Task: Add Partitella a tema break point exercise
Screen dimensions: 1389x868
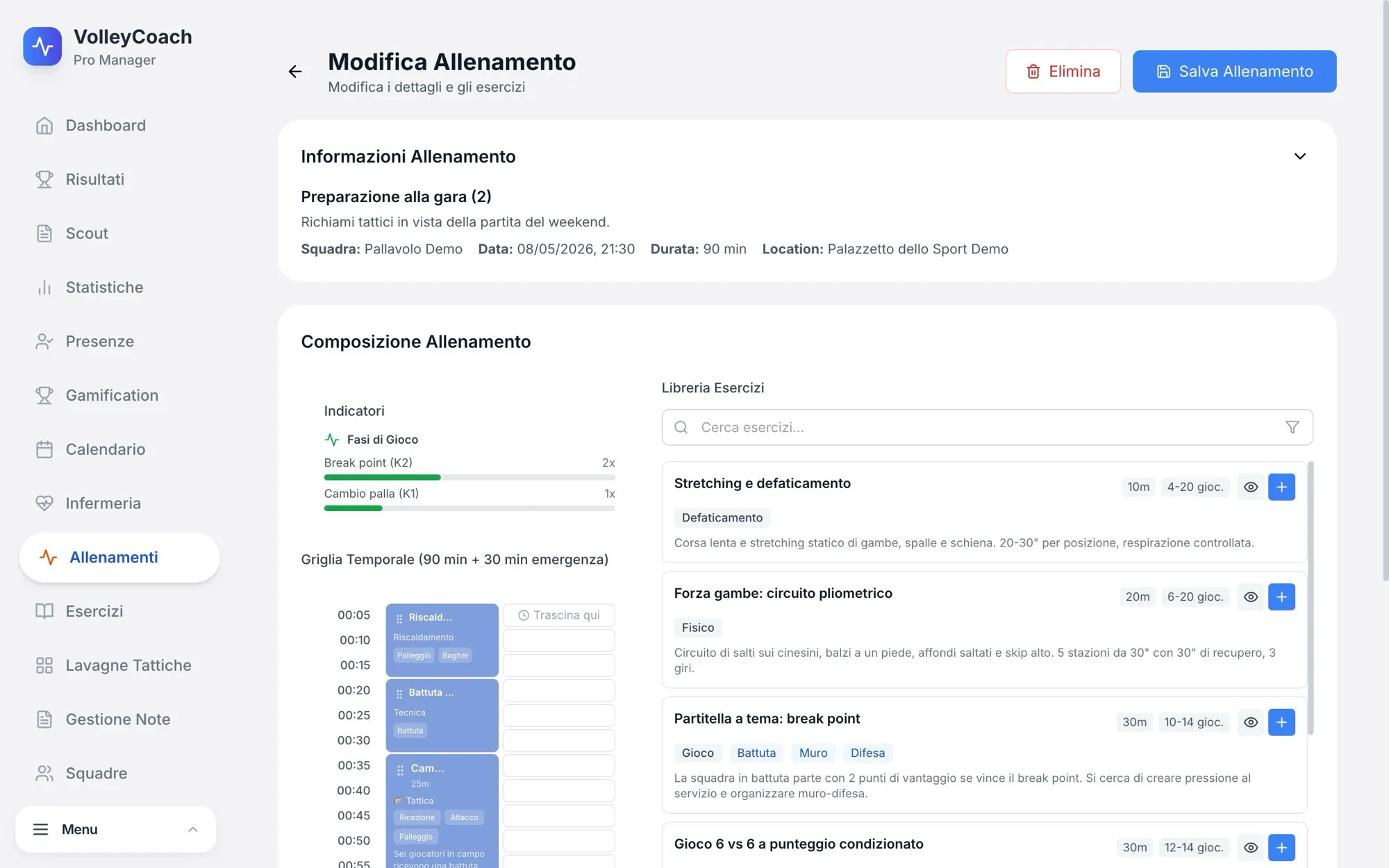Action: coord(1281,722)
